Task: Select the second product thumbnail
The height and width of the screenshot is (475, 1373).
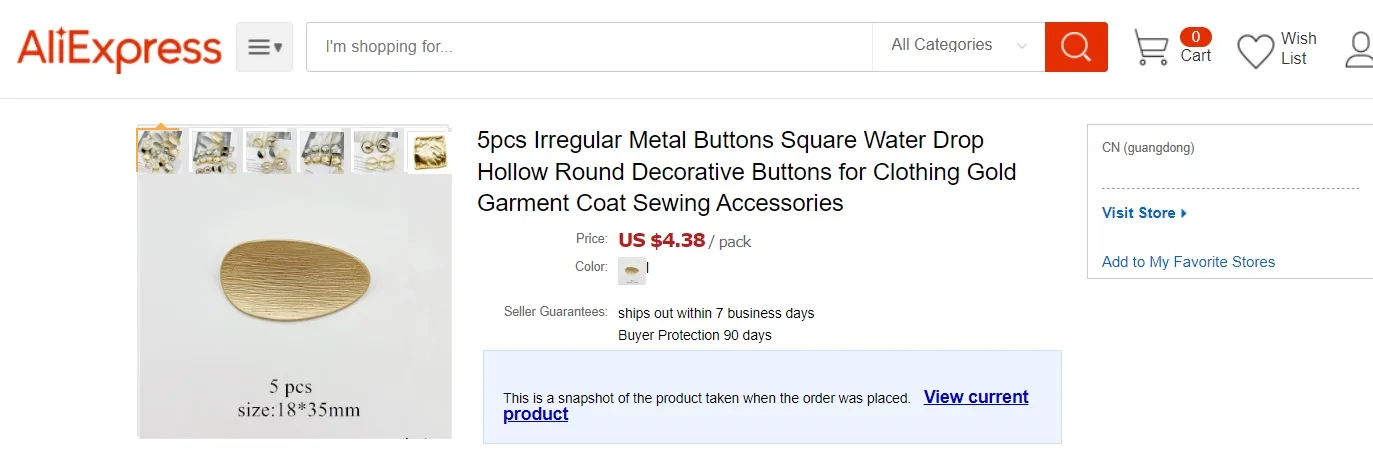Action: point(213,151)
